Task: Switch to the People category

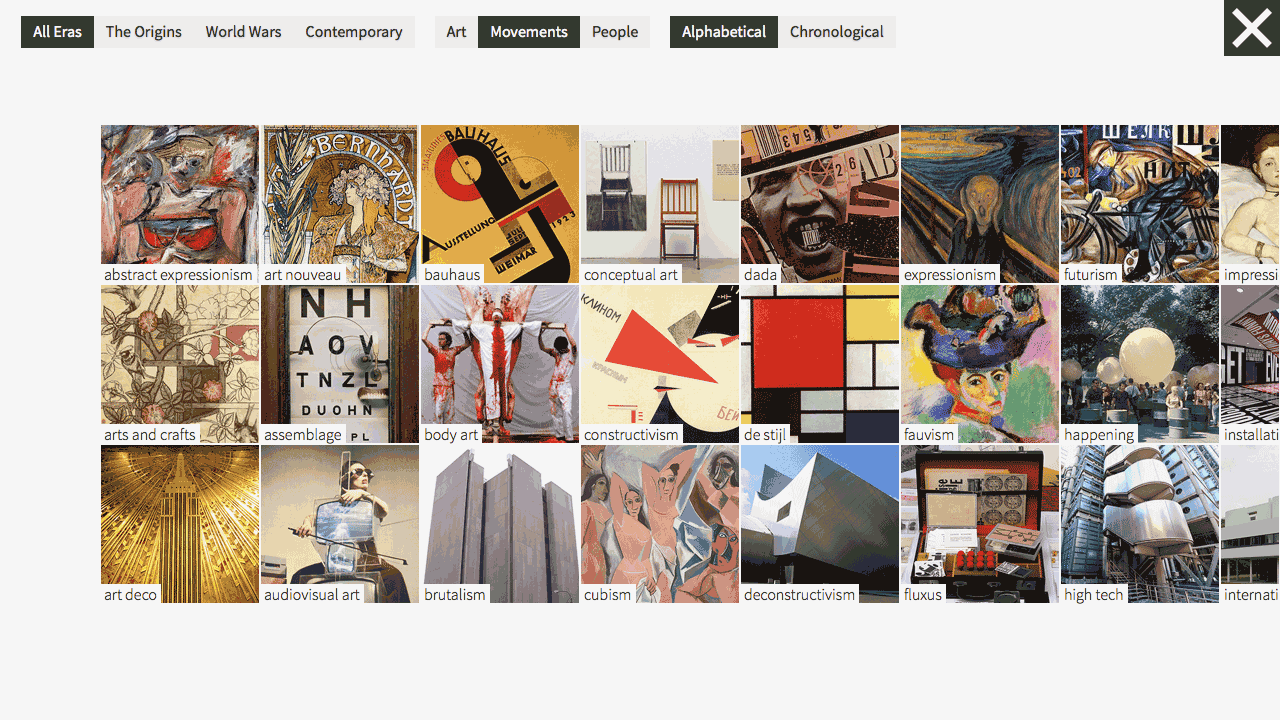Action: tap(615, 32)
